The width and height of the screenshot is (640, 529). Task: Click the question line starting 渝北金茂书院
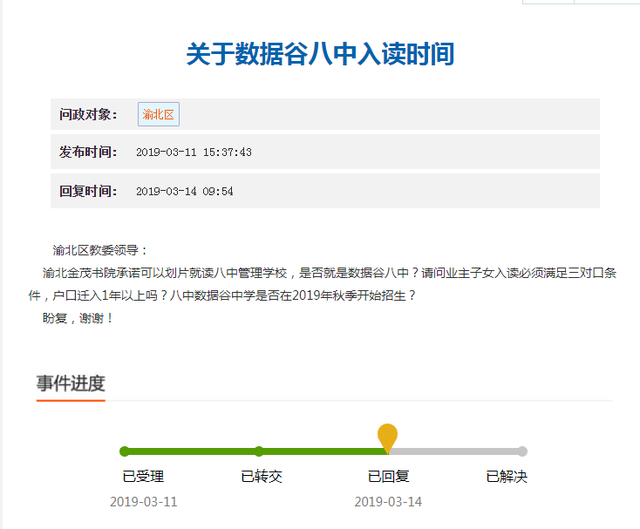(329, 273)
